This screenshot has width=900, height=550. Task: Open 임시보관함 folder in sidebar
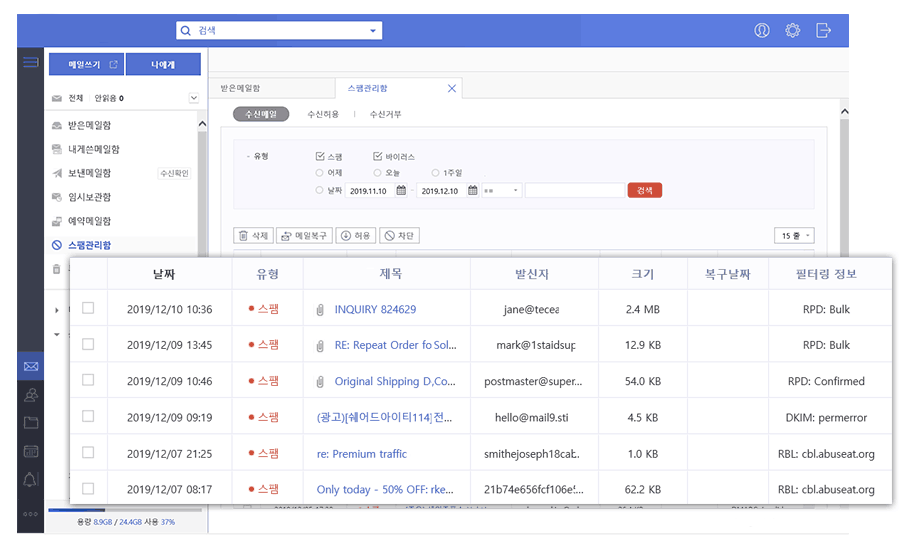pyautogui.click(x=89, y=197)
